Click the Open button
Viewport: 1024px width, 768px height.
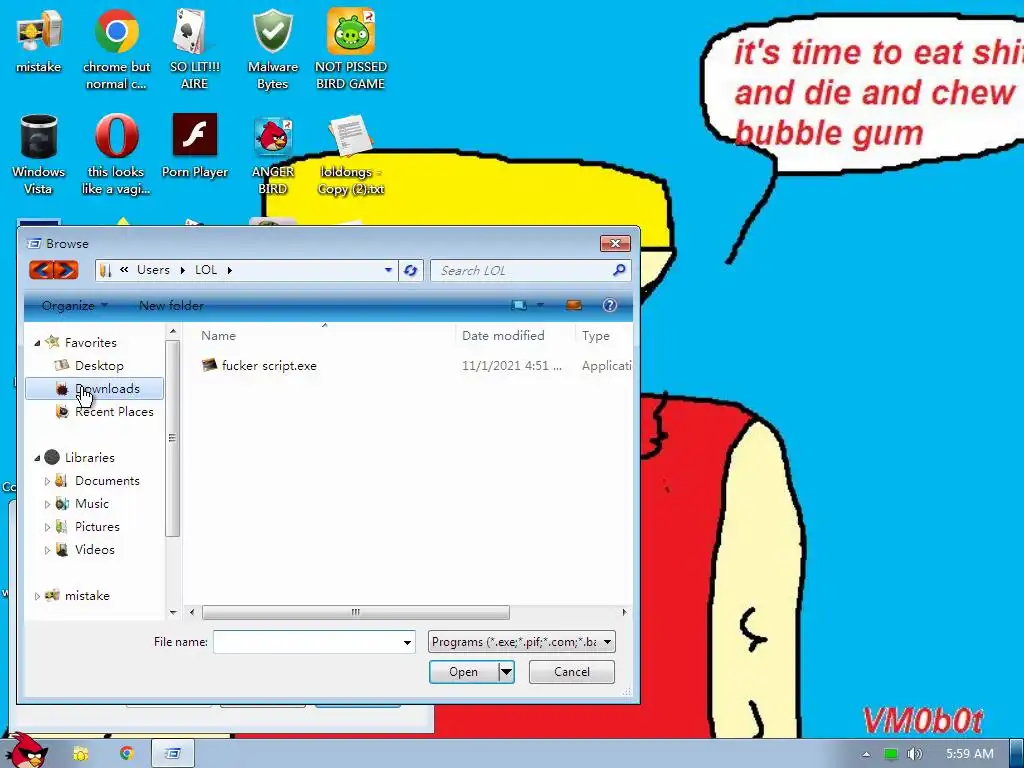coord(464,671)
